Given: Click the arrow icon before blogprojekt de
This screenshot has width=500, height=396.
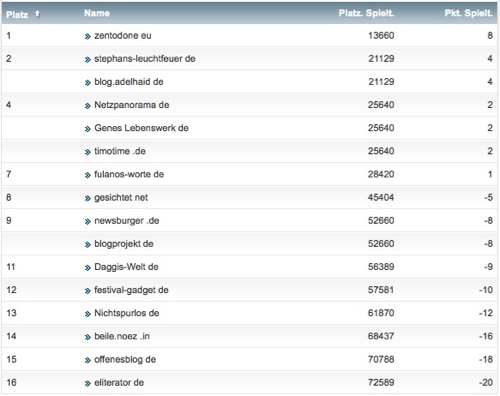Looking at the screenshot, I should (88, 245).
